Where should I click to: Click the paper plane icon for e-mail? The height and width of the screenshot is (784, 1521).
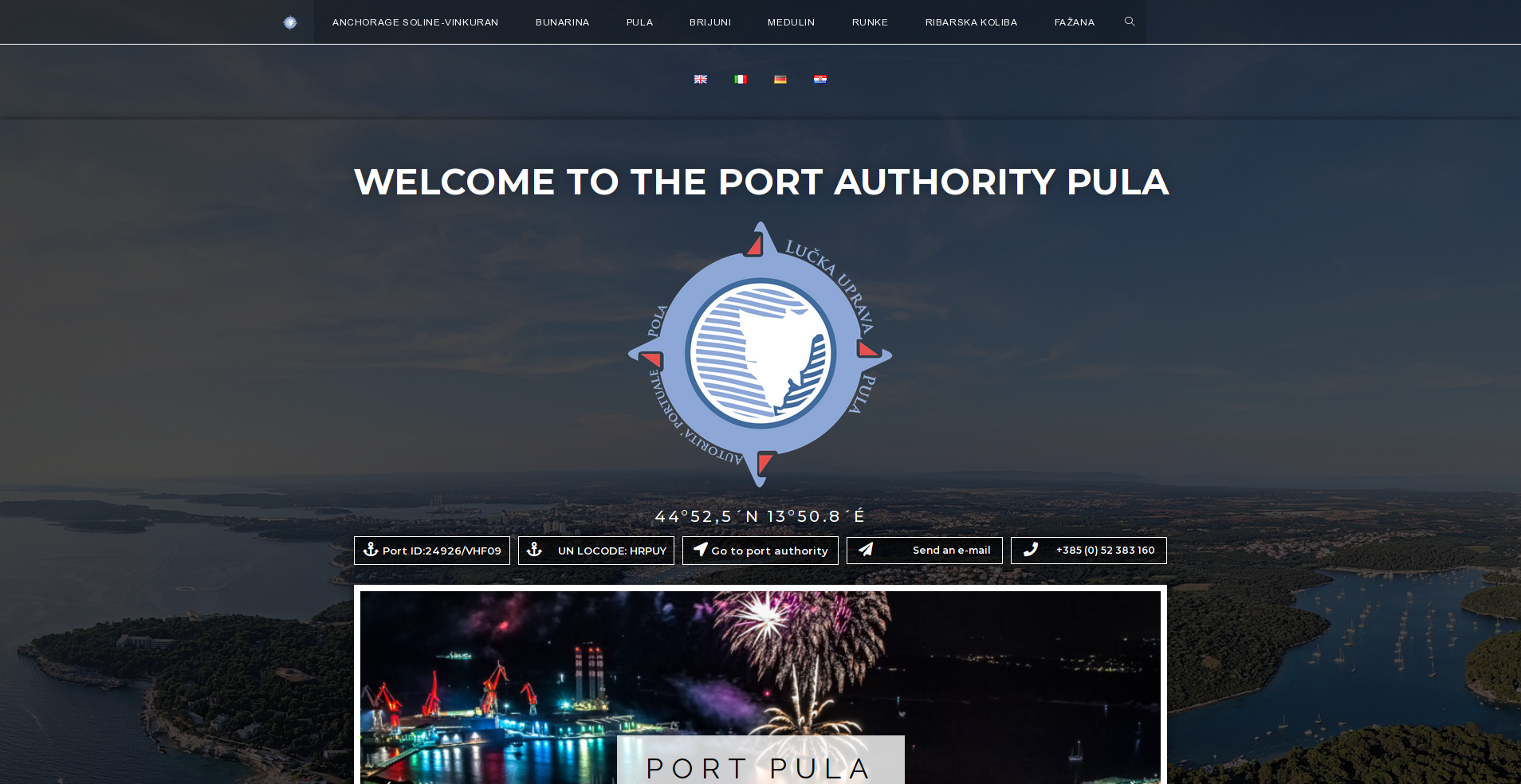click(x=866, y=550)
